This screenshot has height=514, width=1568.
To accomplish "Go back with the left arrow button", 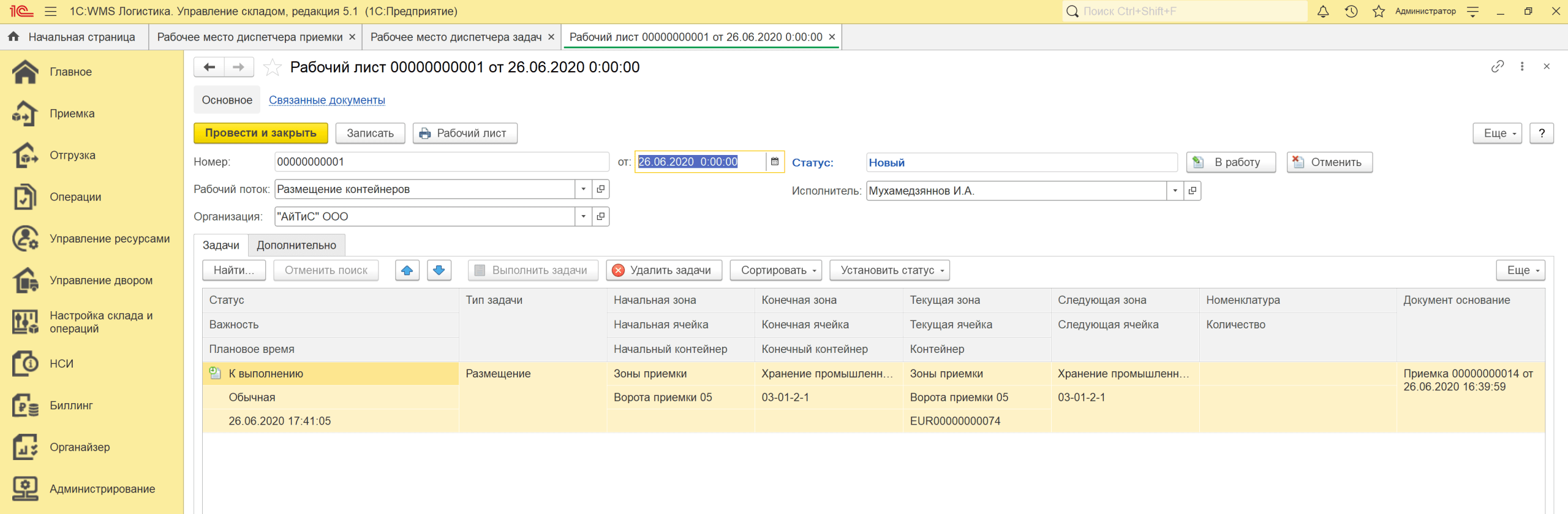I will point(209,67).
